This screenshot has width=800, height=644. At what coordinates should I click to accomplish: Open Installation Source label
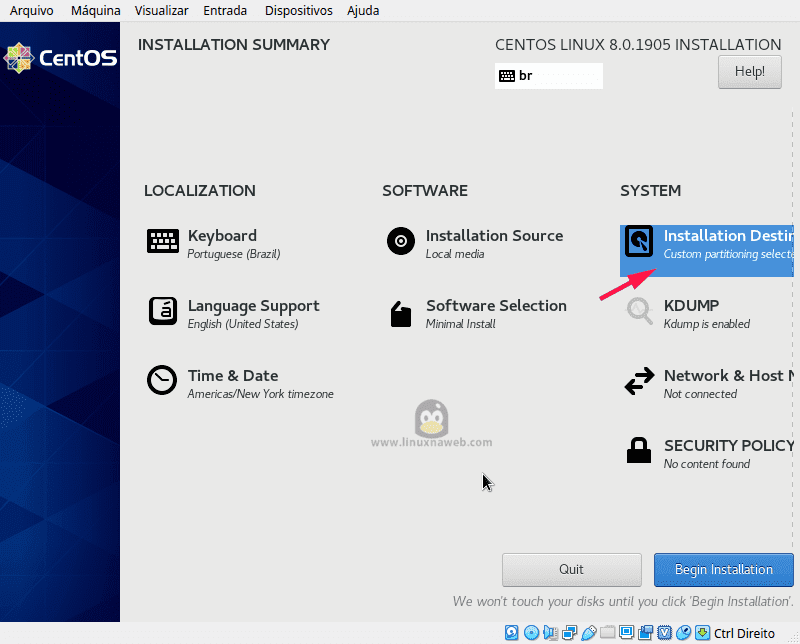pos(494,236)
